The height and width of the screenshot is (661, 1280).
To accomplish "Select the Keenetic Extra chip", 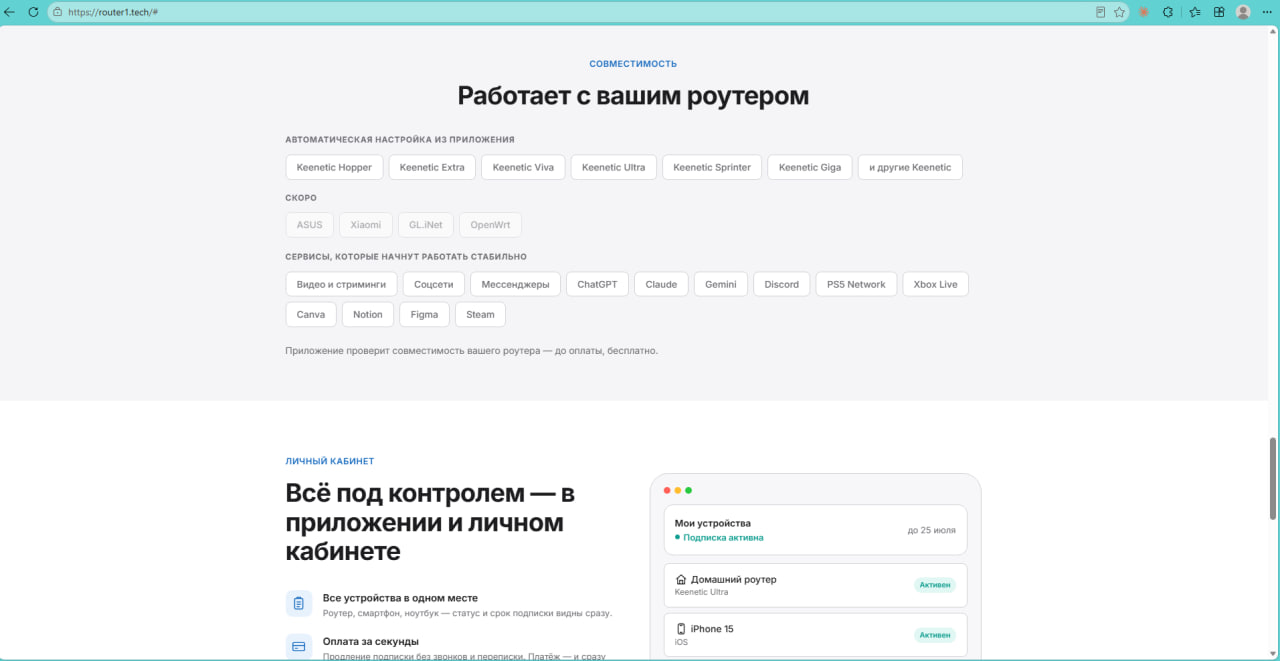I will coord(432,167).
